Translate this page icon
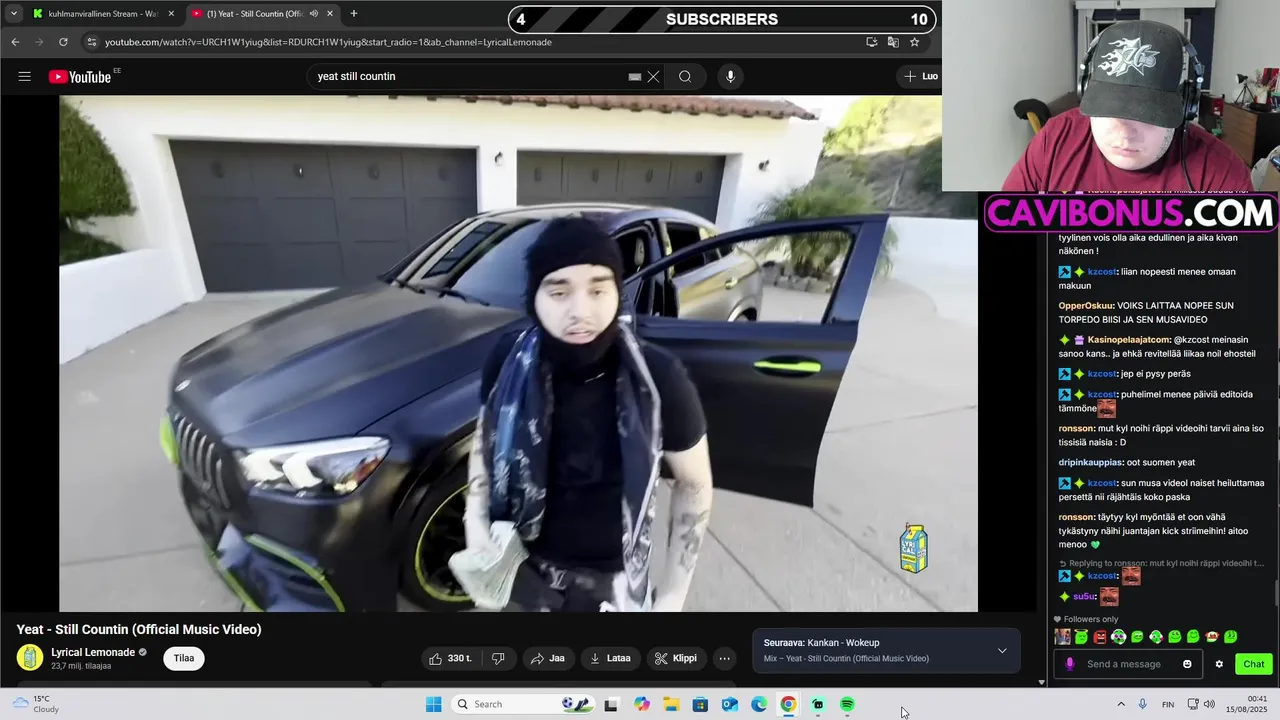The height and width of the screenshot is (720, 1280). tap(893, 42)
